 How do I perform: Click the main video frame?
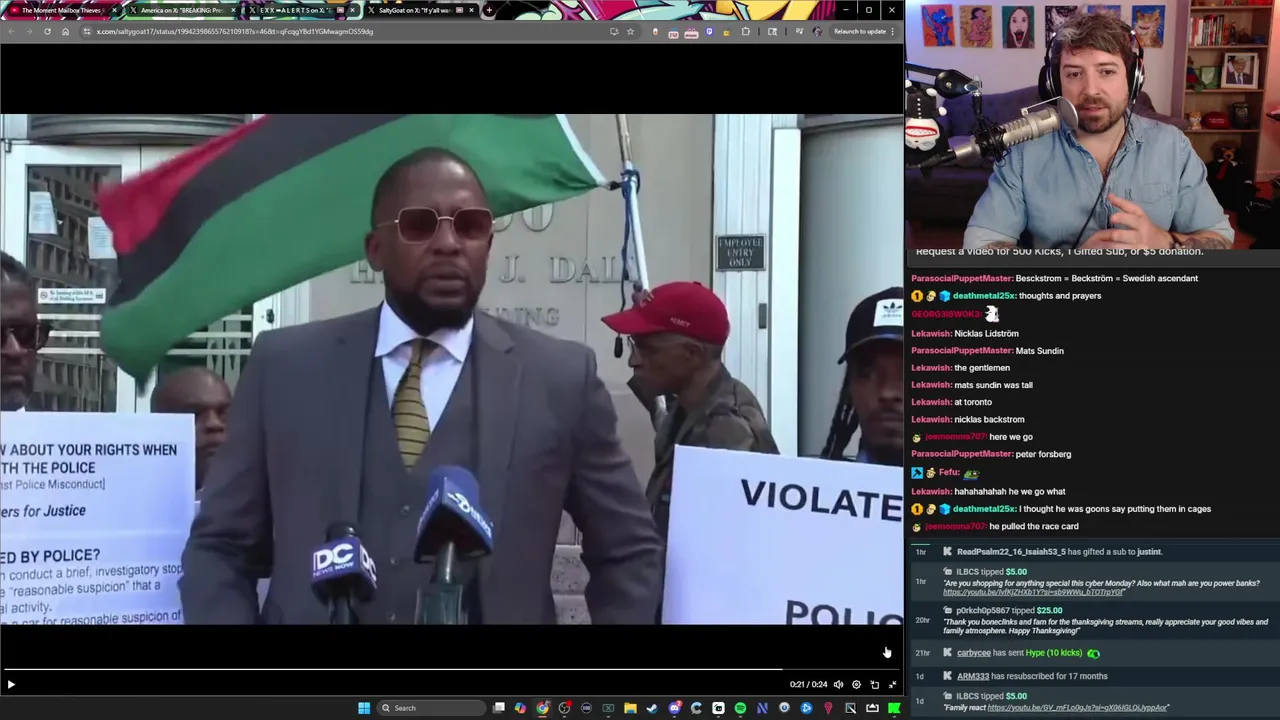pos(451,369)
